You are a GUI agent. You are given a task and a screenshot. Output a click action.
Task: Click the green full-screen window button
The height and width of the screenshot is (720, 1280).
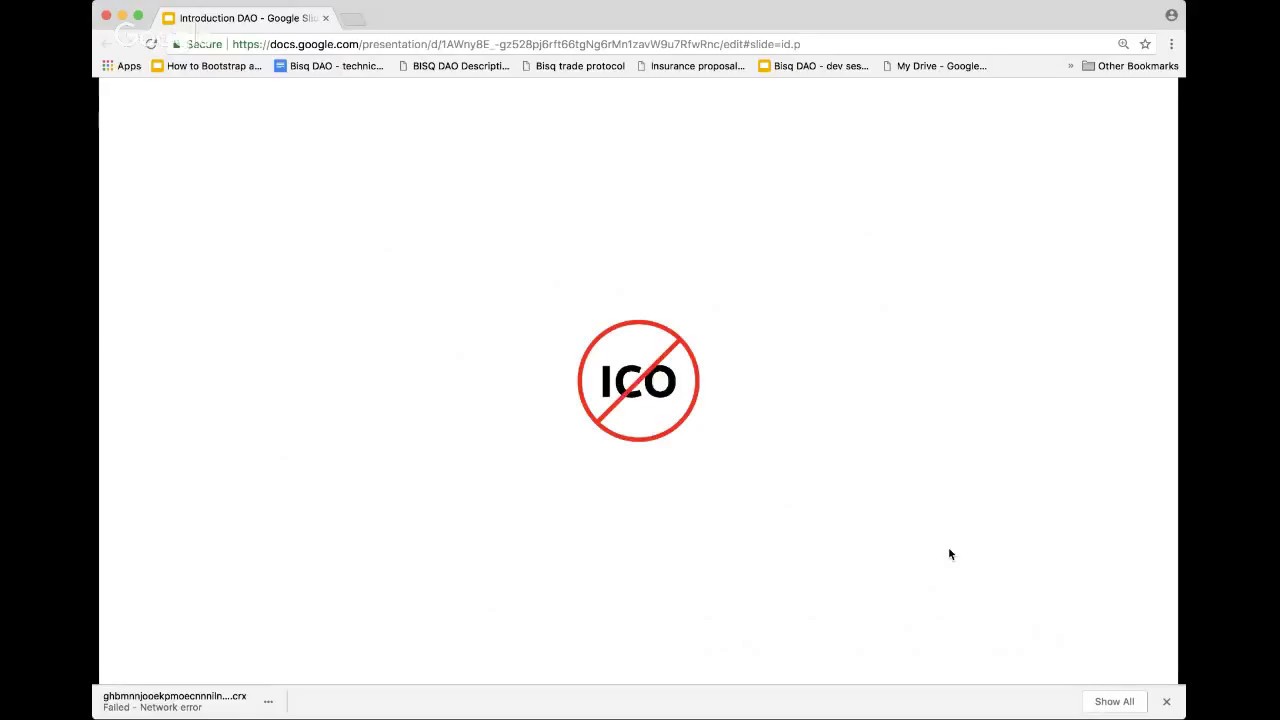[x=138, y=15]
